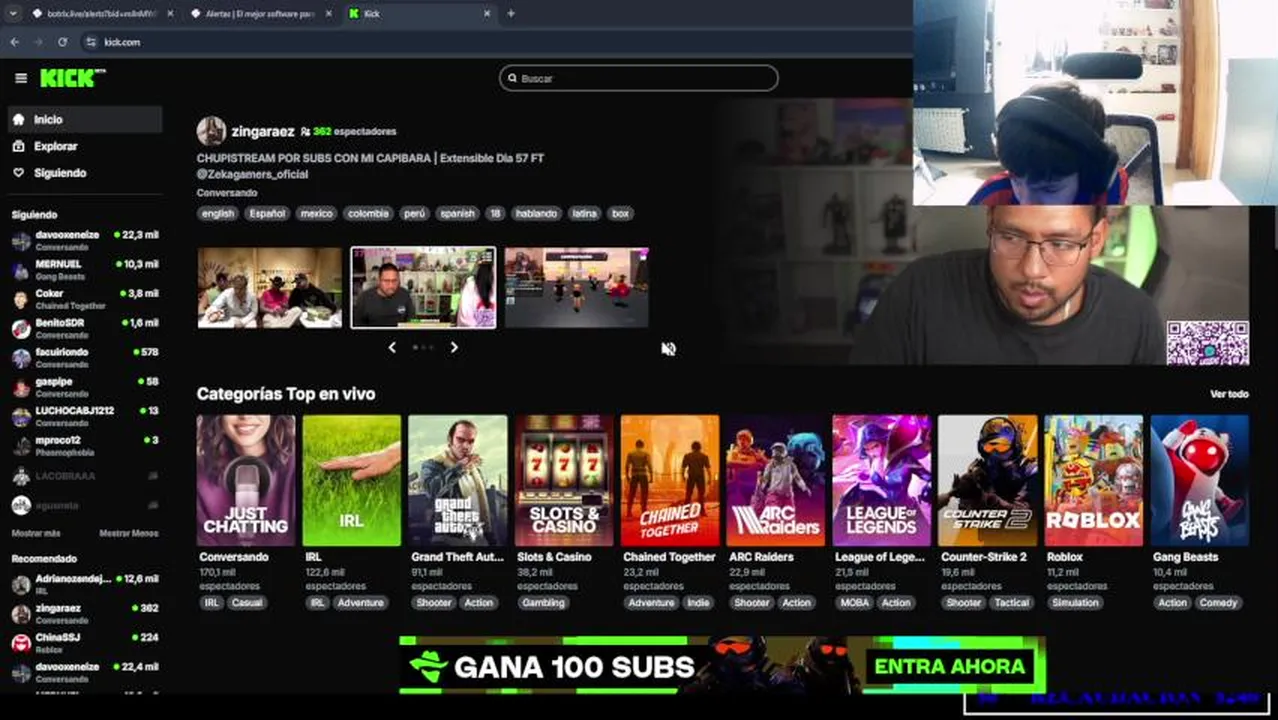Select the Kick browser tab
The width and height of the screenshot is (1278, 720).
420,14
